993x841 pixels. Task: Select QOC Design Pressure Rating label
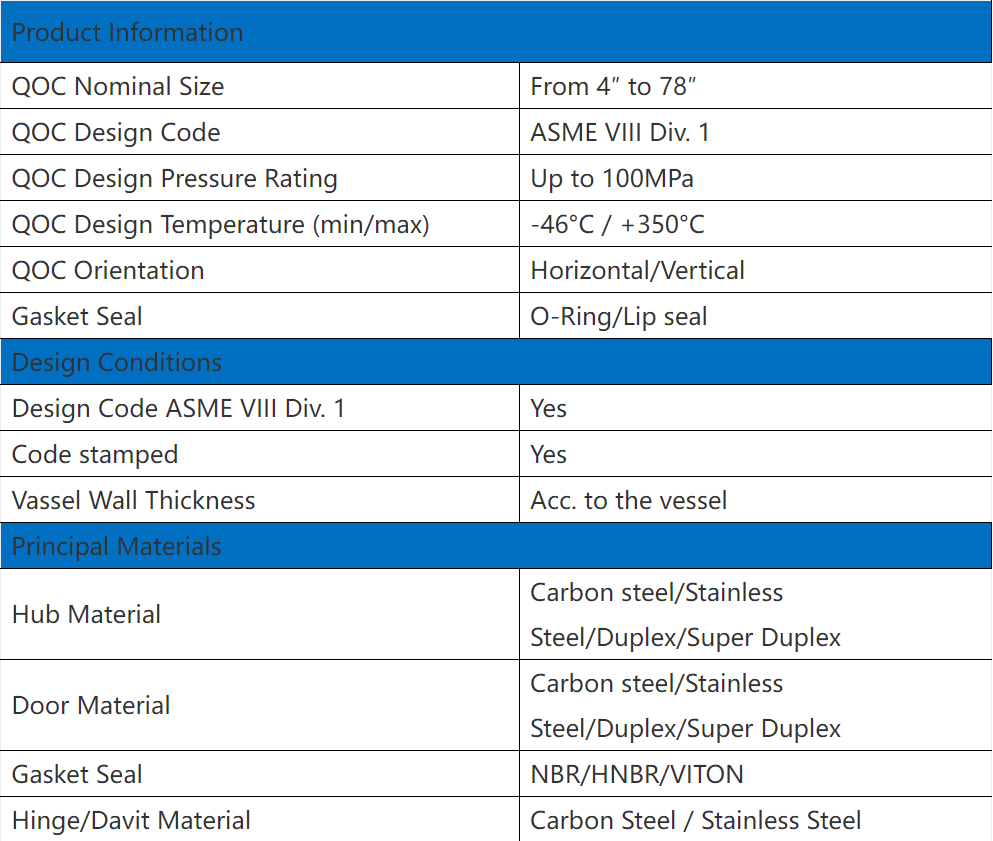(175, 179)
